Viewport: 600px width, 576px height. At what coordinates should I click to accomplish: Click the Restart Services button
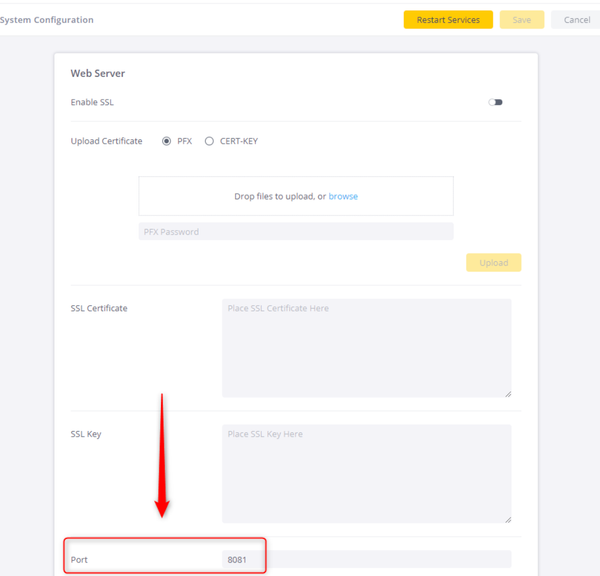[x=448, y=20]
